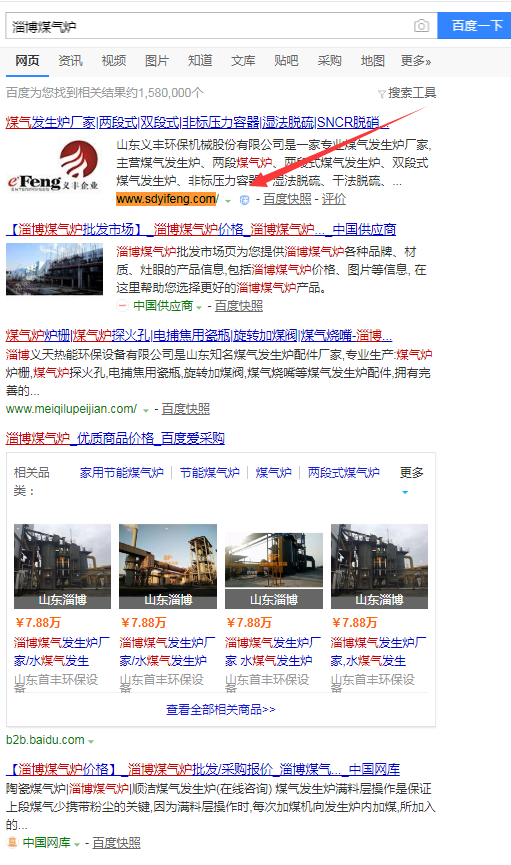Open 百度快照 for the 中国网库 result
This screenshot has width=511, height=865.
point(116,843)
